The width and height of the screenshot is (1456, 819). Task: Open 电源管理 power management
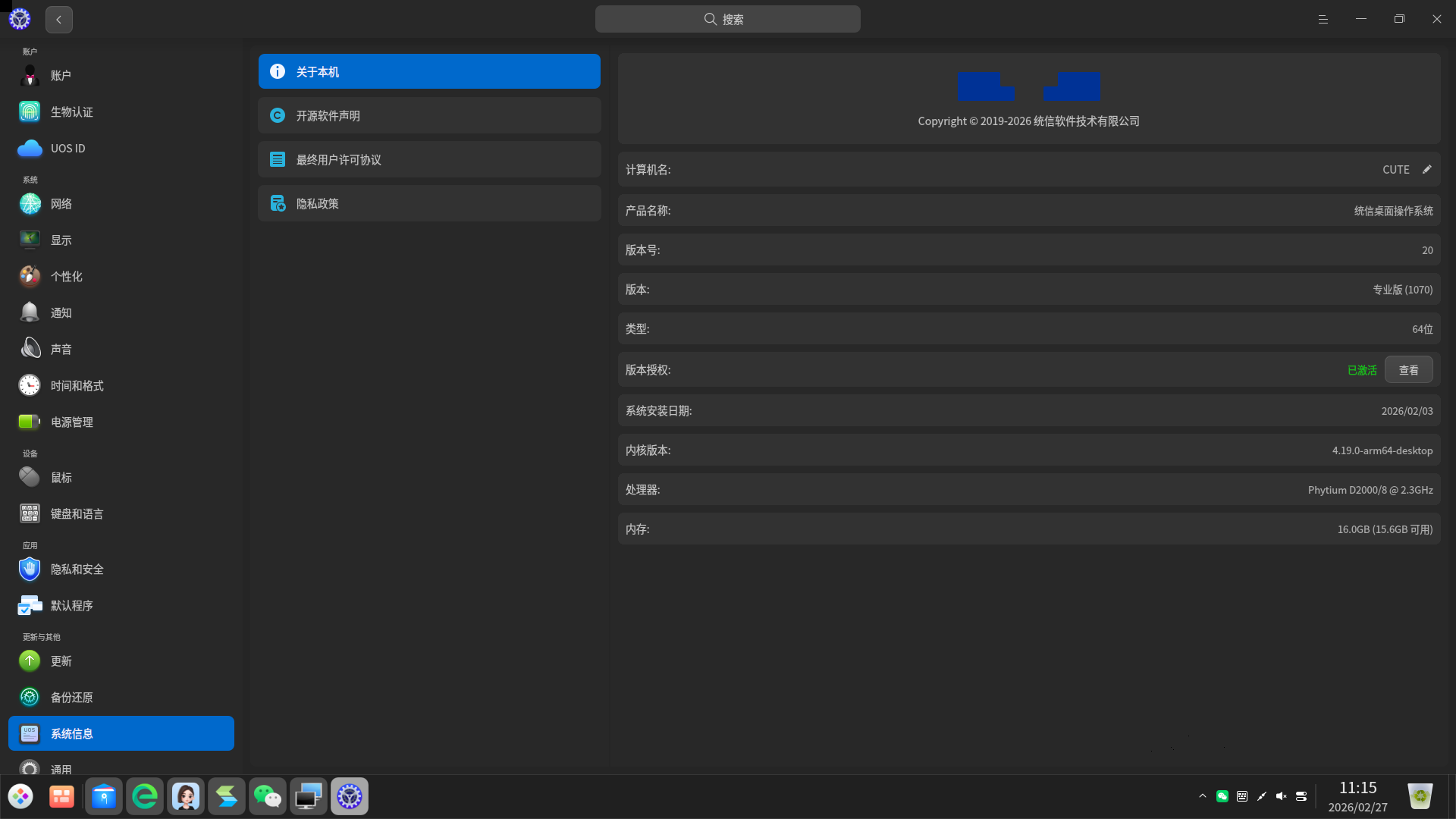tap(71, 422)
